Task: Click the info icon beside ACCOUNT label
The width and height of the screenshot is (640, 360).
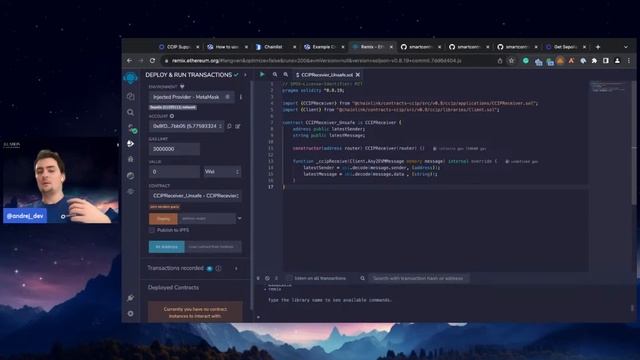Action: tap(172, 116)
